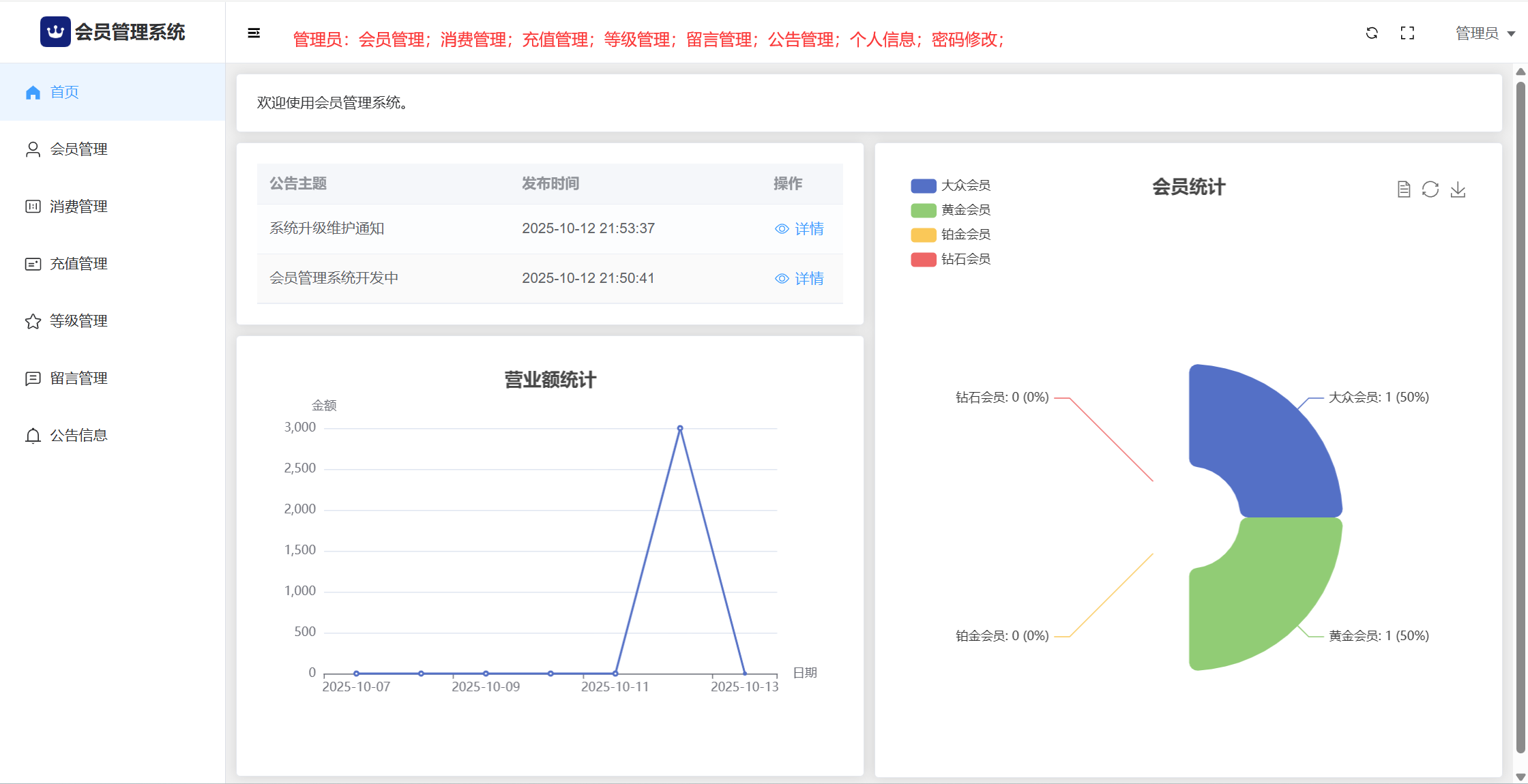Click eye icon for 系统升级维护通知
This screenshot has height=784, width=1528.
(x=782, y=229)
